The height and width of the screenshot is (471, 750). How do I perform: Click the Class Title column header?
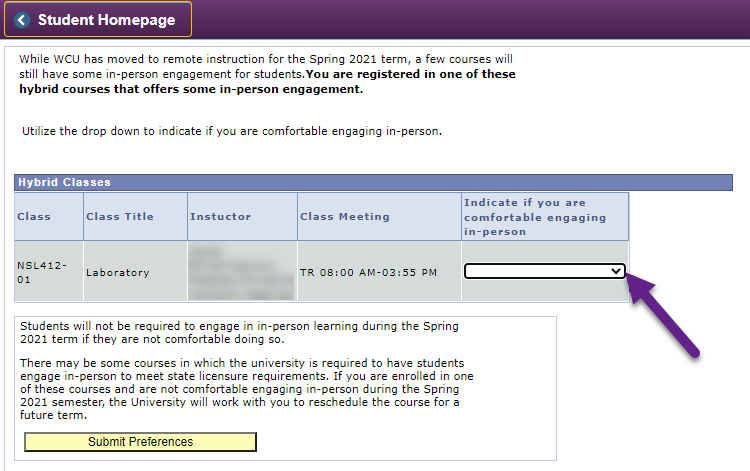click(x=120, y=216)
